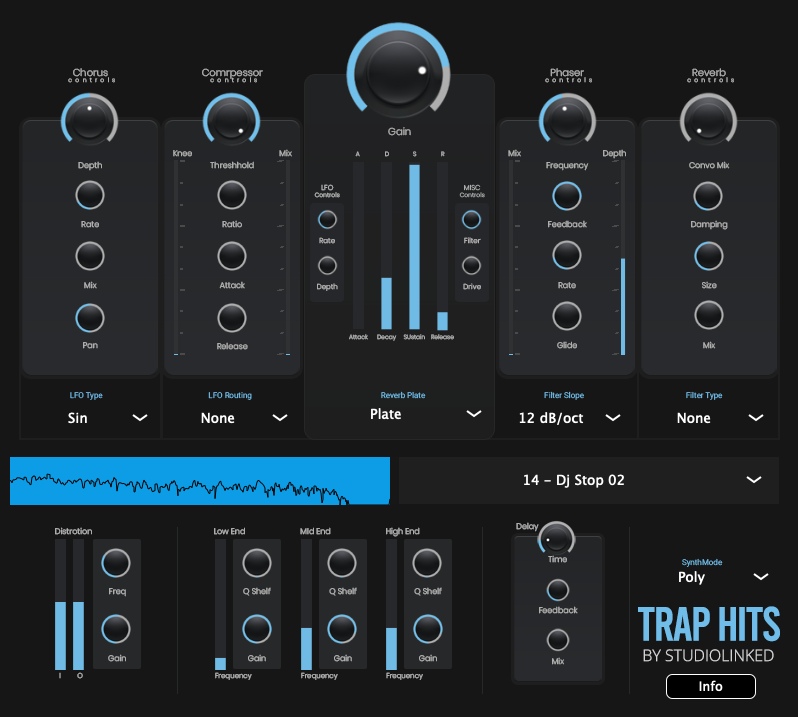Viewport: 798px width, 717px height.
Task: Click the Compressor controls main knob
Action: [231, 120]
